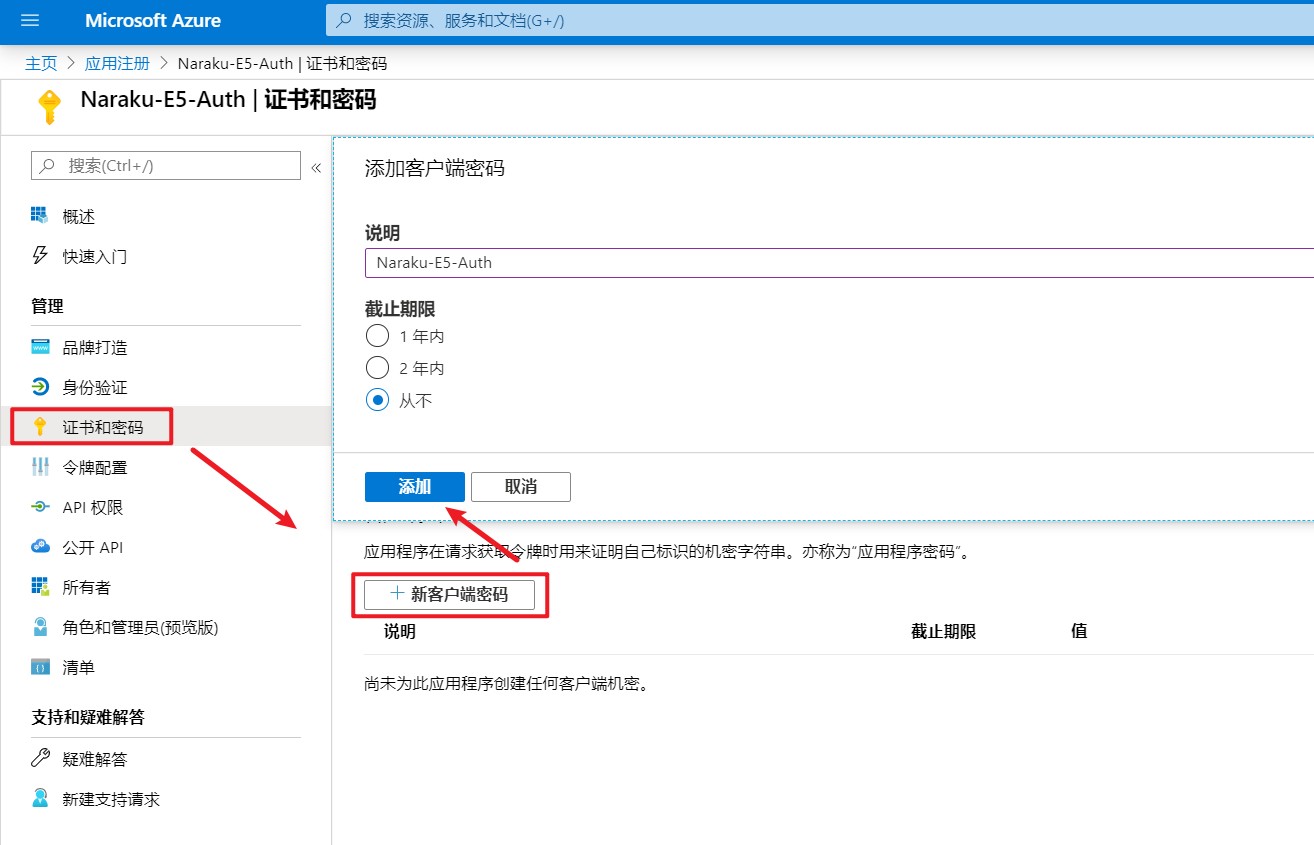Image resolution: width=1314 pixels, height=845 pixels.
Task: Click the 值 column header
Action: click(x=1079, y=631)
